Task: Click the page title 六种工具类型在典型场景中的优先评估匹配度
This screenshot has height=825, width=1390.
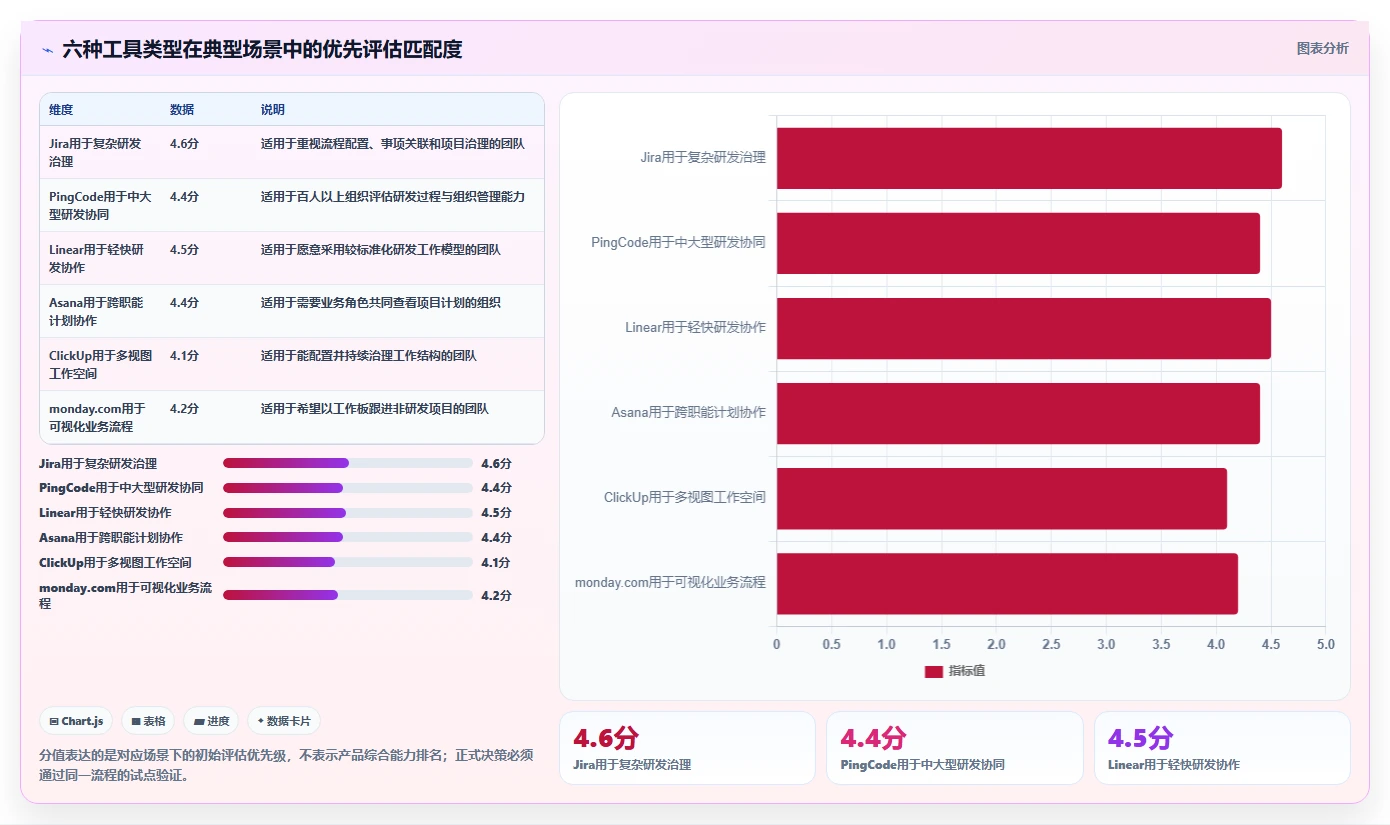Action: [262, 50]
